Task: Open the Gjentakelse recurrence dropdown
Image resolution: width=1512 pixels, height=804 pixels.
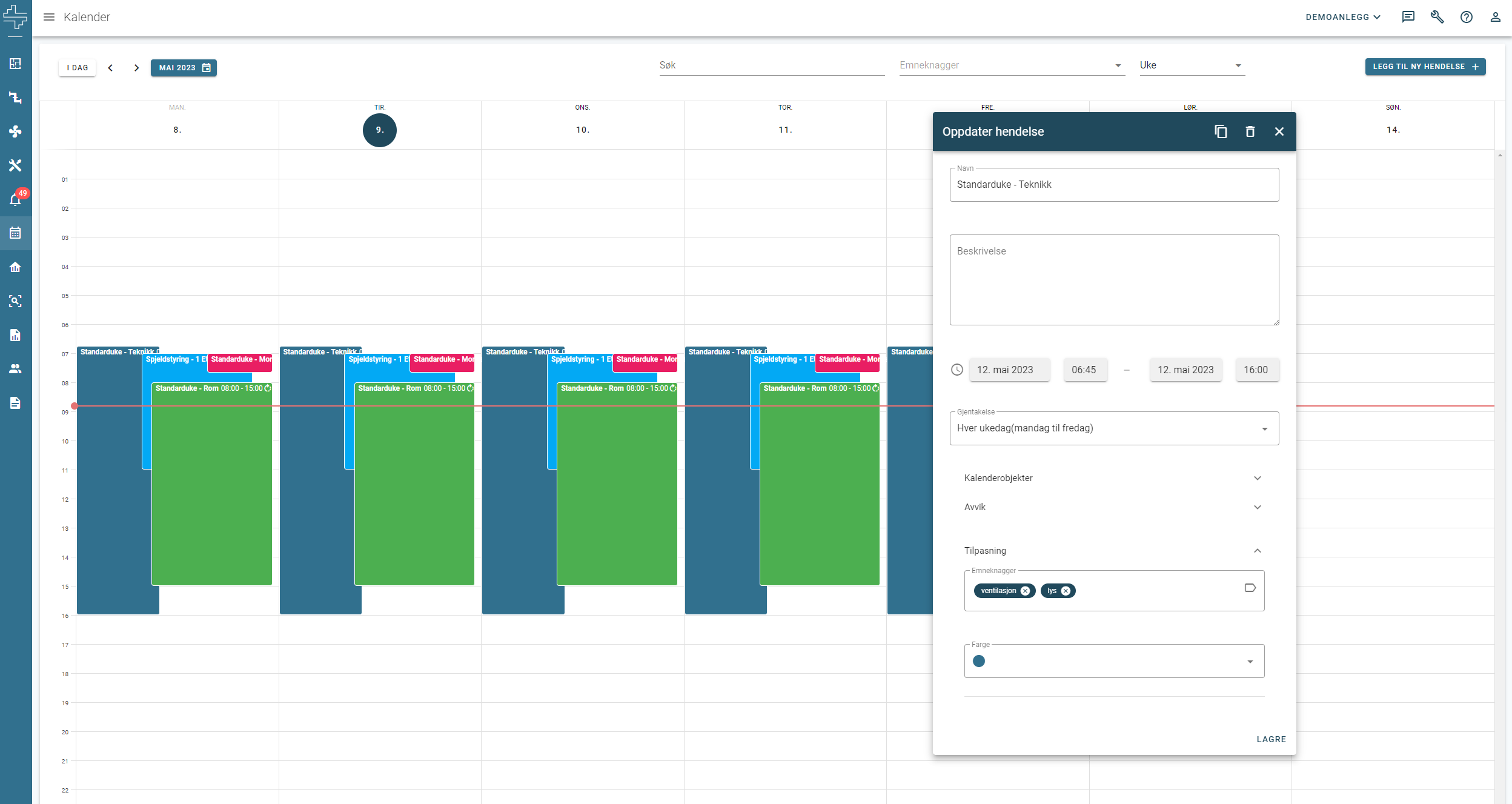Action: click(x=1113, y=428)
